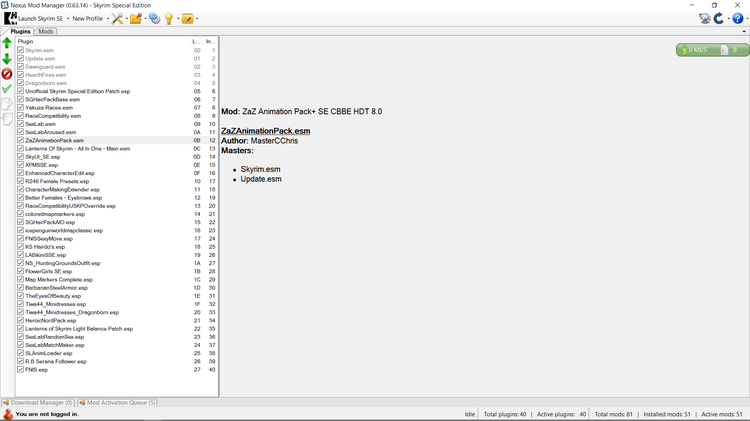The width and height of the screenshot is (750, 421).
Task: Open the Launch Skyrim SE dropdown arrow
Action: pos(67,19)
